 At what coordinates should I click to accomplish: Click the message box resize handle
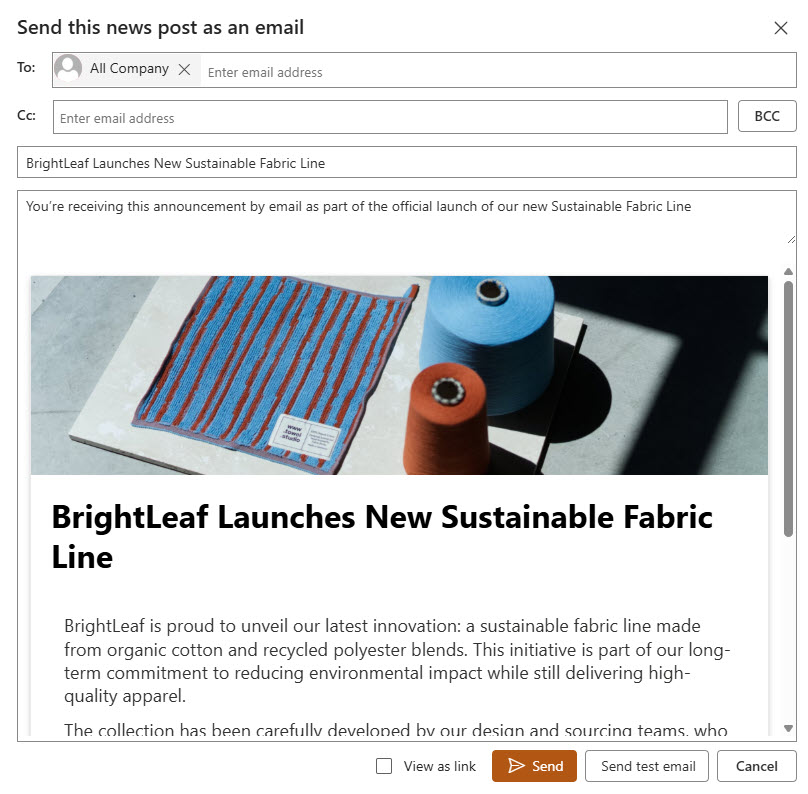791,239
